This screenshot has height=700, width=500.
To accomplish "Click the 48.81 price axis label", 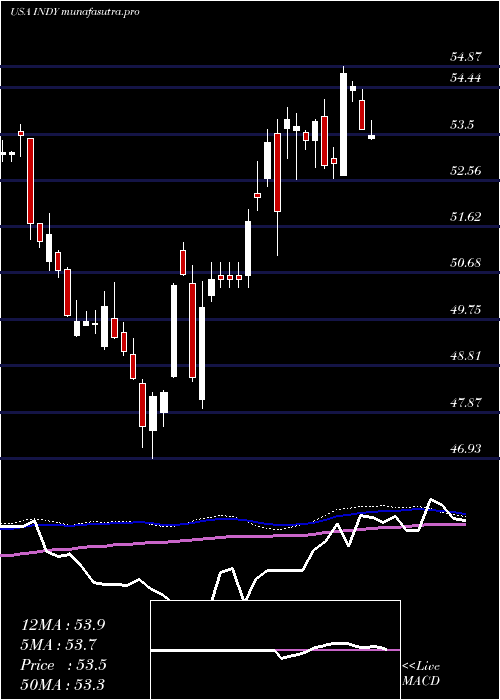I will pyautogui.click(x=466, y=356).
